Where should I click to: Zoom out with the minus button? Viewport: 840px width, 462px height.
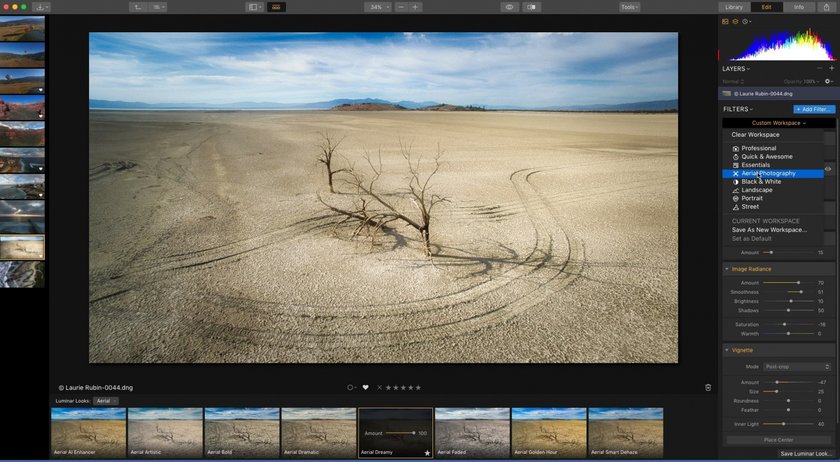pyautogui.click(x=402, y=7)
